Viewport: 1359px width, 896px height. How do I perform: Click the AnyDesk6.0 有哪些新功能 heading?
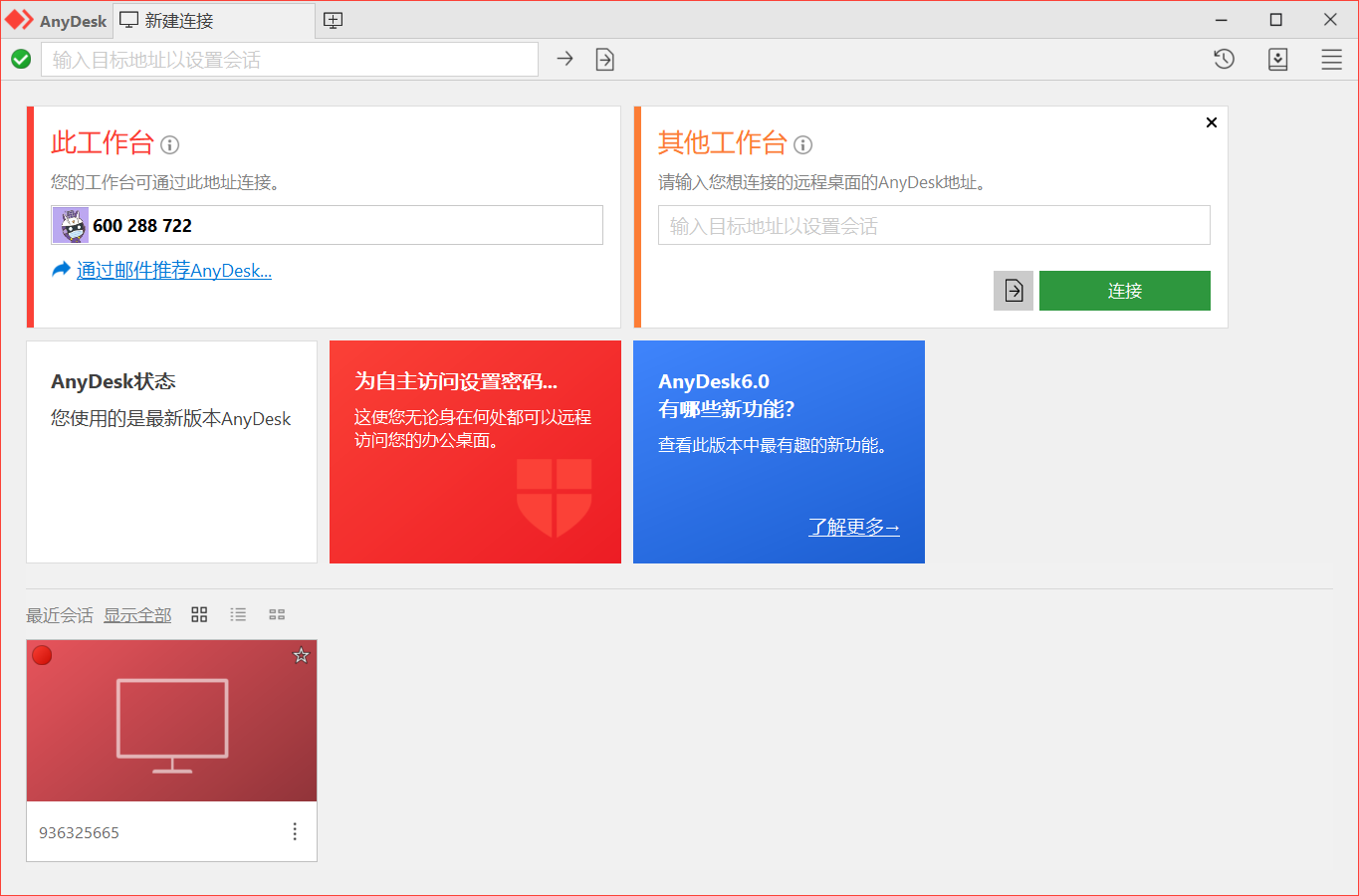(727, 395)
